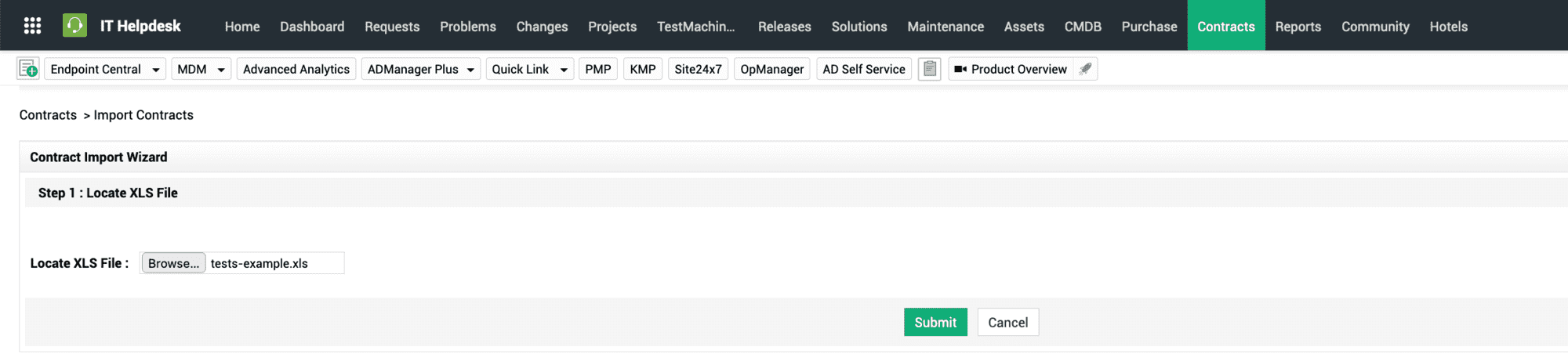This screenshot has width=1568, height=354.
Task: Select the Contracts tab
Action: pyautogui.click(x=1226, y=26)
